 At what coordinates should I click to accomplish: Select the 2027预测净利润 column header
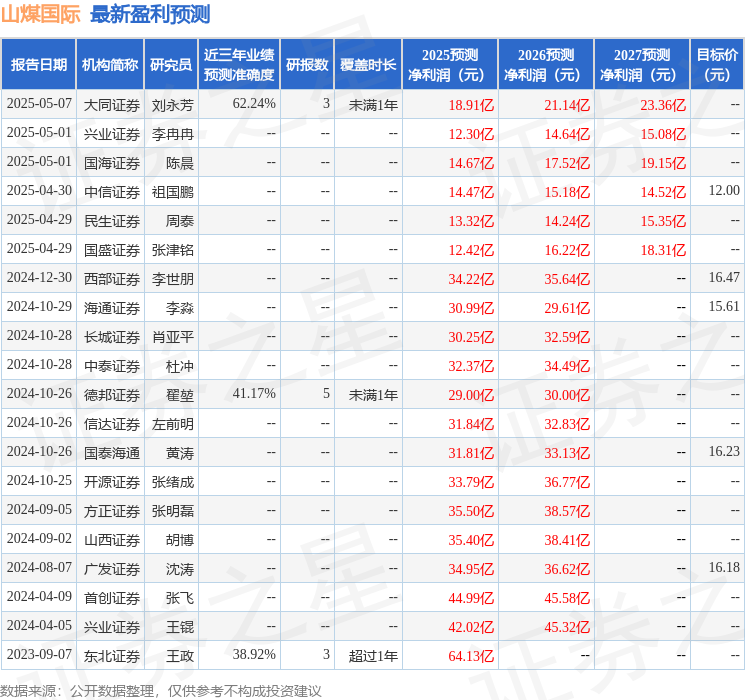pos(641,65)
